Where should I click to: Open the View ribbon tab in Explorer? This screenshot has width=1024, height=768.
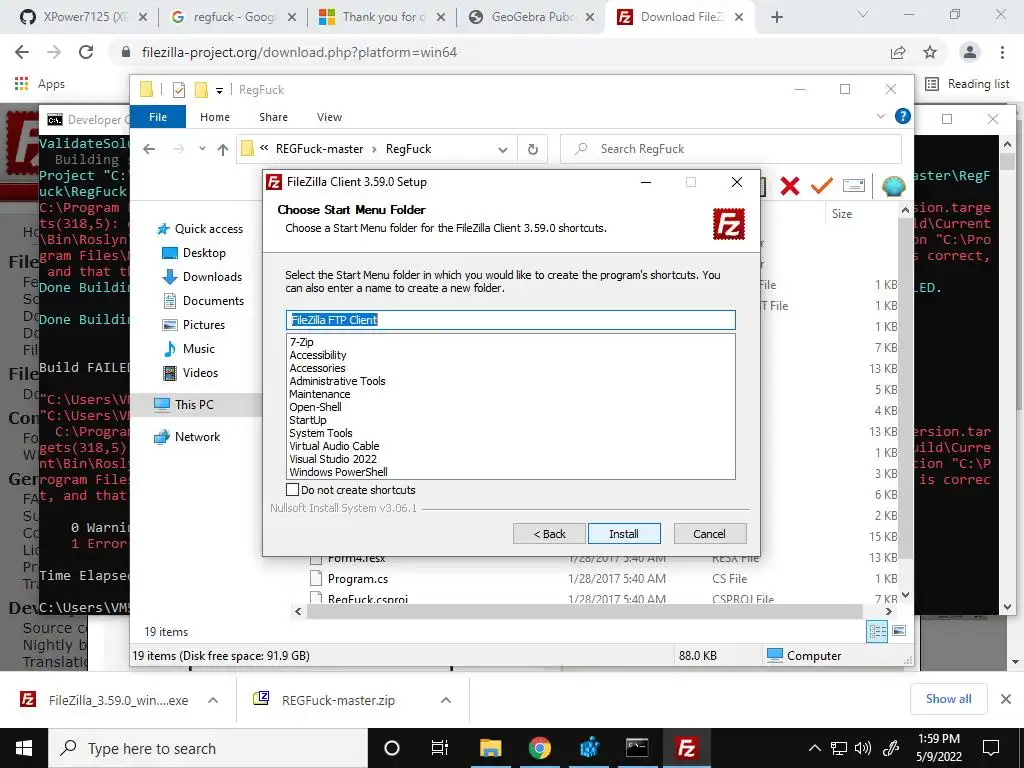329,117
